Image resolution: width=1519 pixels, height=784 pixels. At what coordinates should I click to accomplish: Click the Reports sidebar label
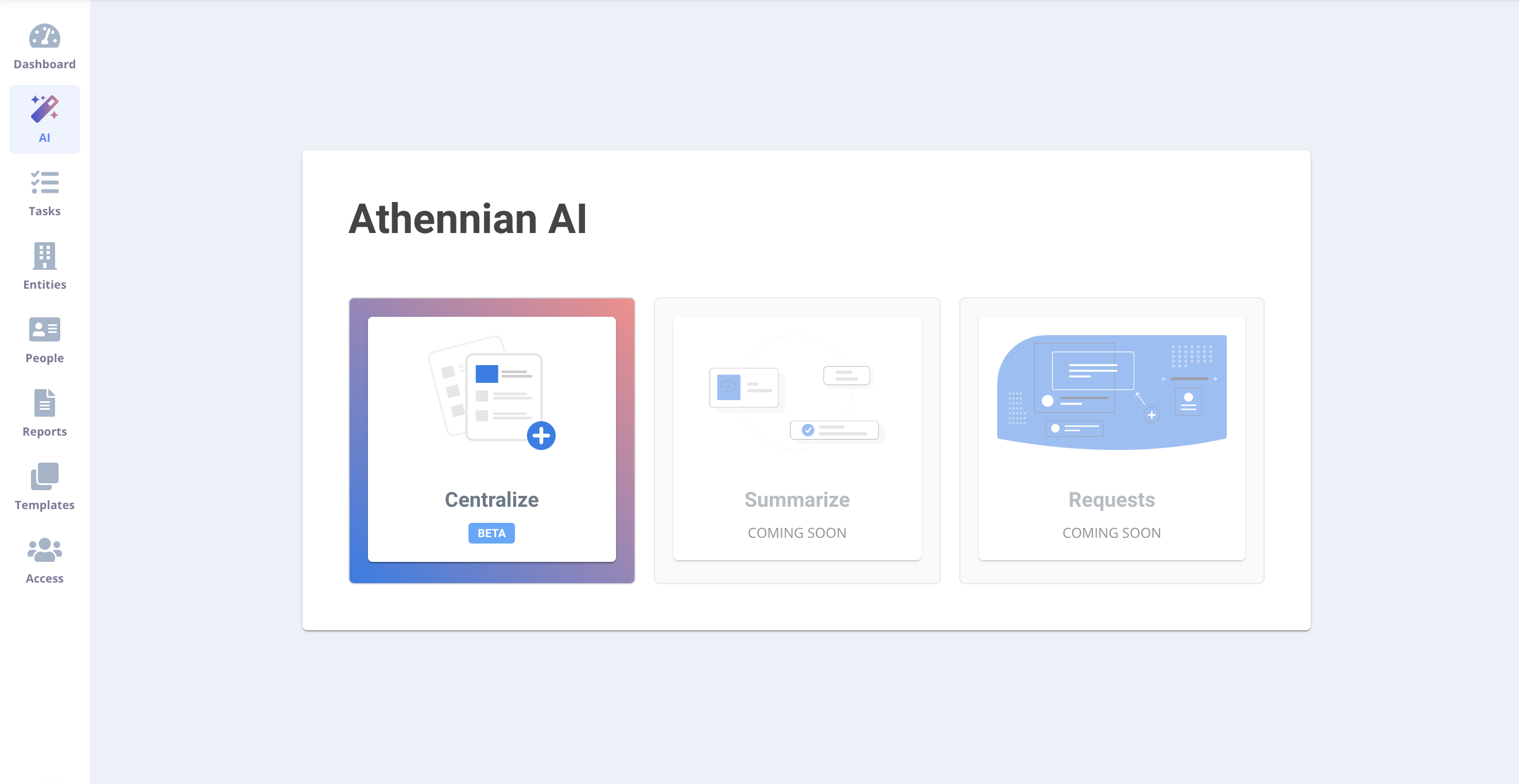pyautogui.click(x=45, y=431)
